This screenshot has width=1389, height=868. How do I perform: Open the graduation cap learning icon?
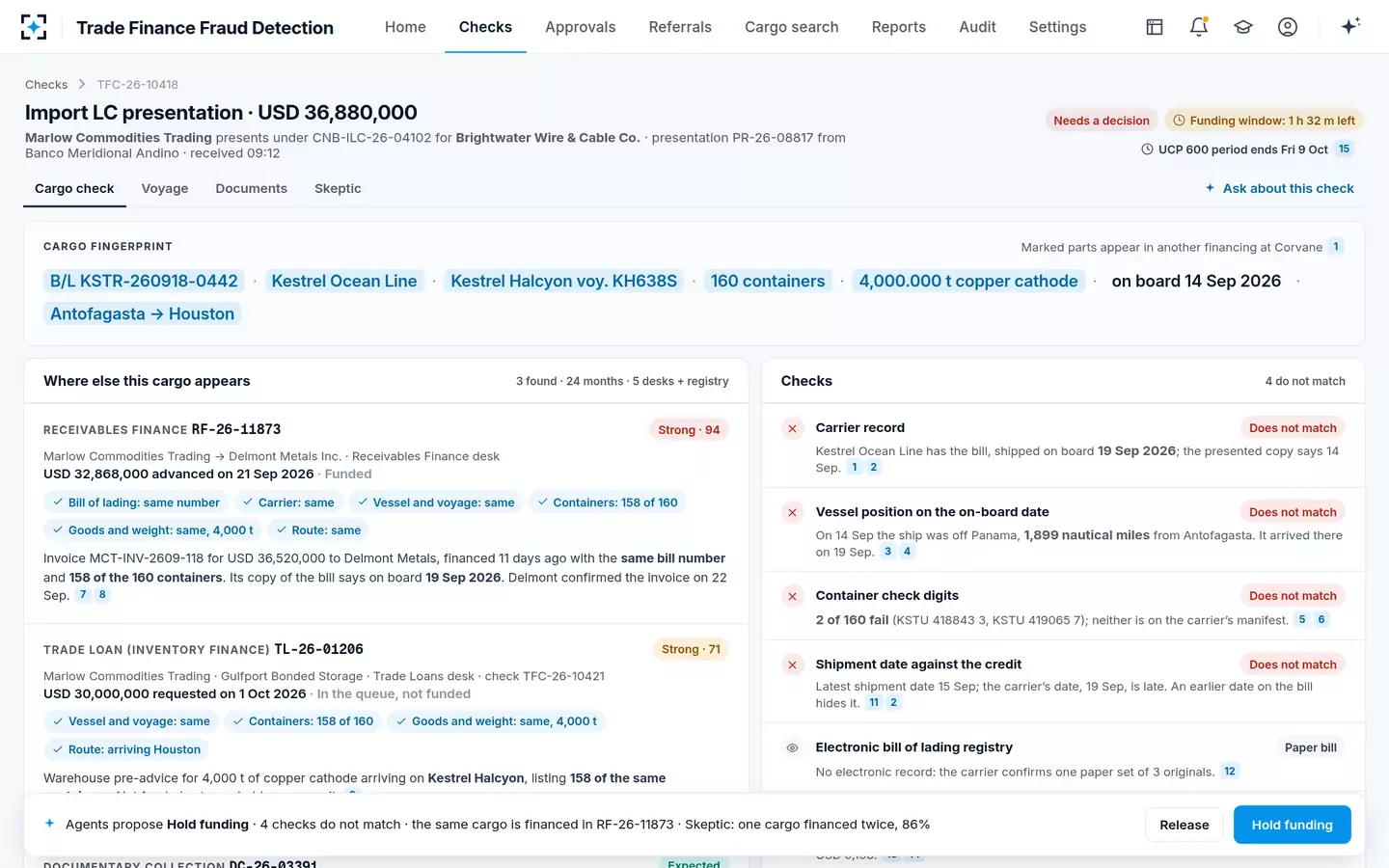1243,27
